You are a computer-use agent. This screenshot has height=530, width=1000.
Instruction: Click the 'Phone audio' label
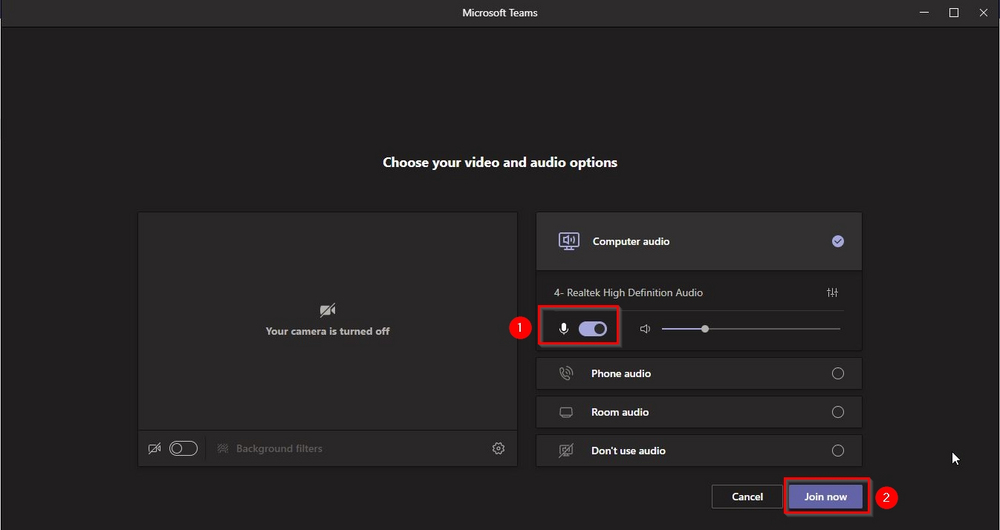(621, 374)
